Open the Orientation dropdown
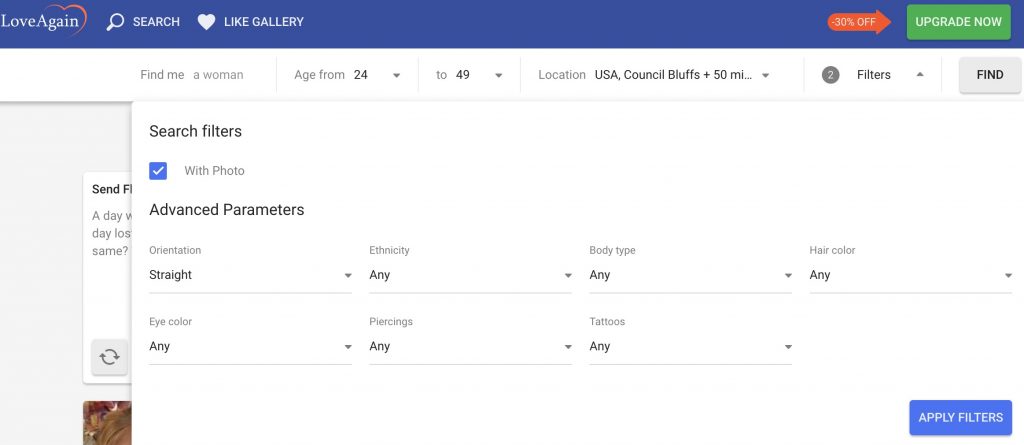Image resolution: width=1024 pixels, height=445 pixels. coord(250,275)
